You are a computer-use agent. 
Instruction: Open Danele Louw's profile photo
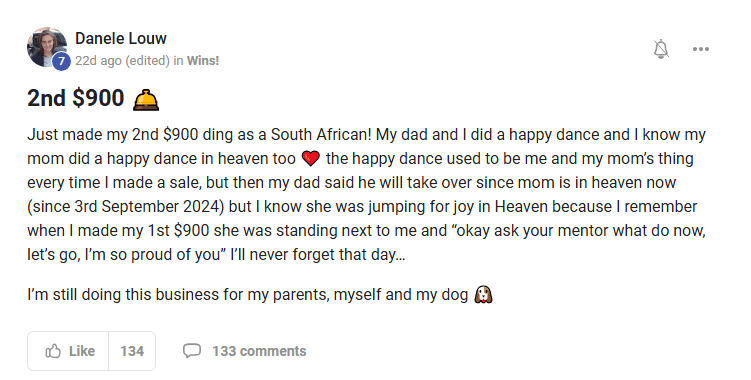[x=47, y=47]
